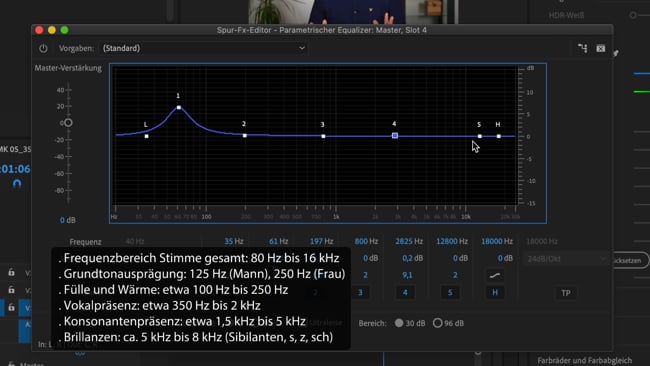650x366 pixels.
Task: Click the 9,1 Q width value
Action: pos(407,275)
